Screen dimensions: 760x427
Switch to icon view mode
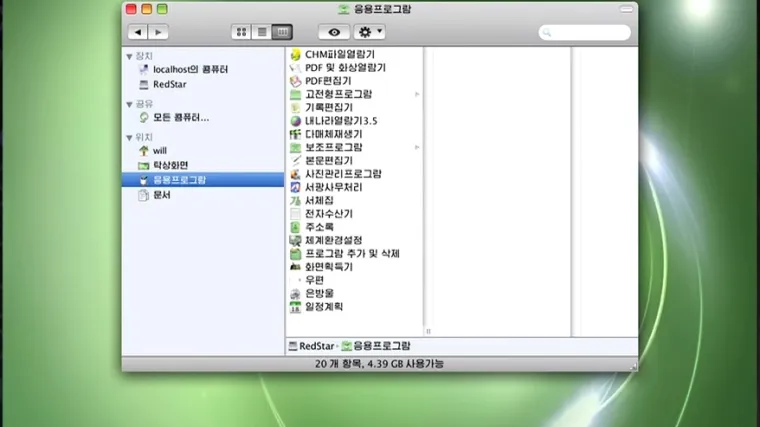(241, 33)
